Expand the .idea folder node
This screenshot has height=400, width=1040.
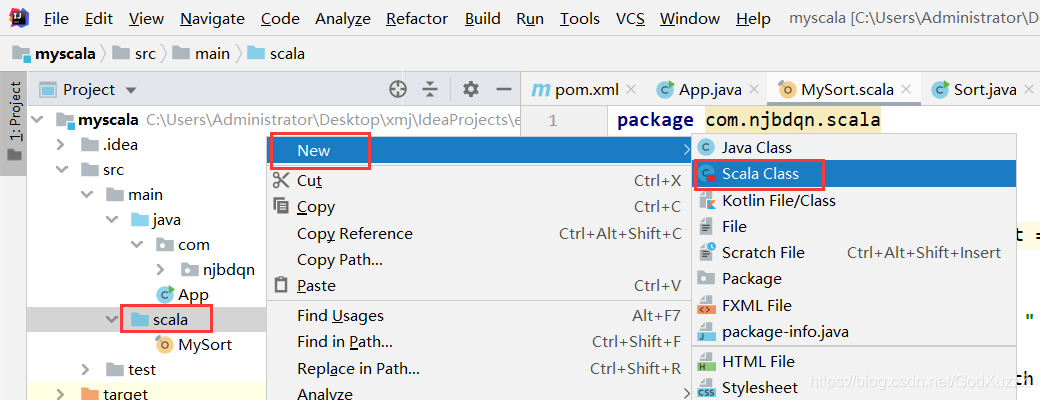tap(60, 145)
